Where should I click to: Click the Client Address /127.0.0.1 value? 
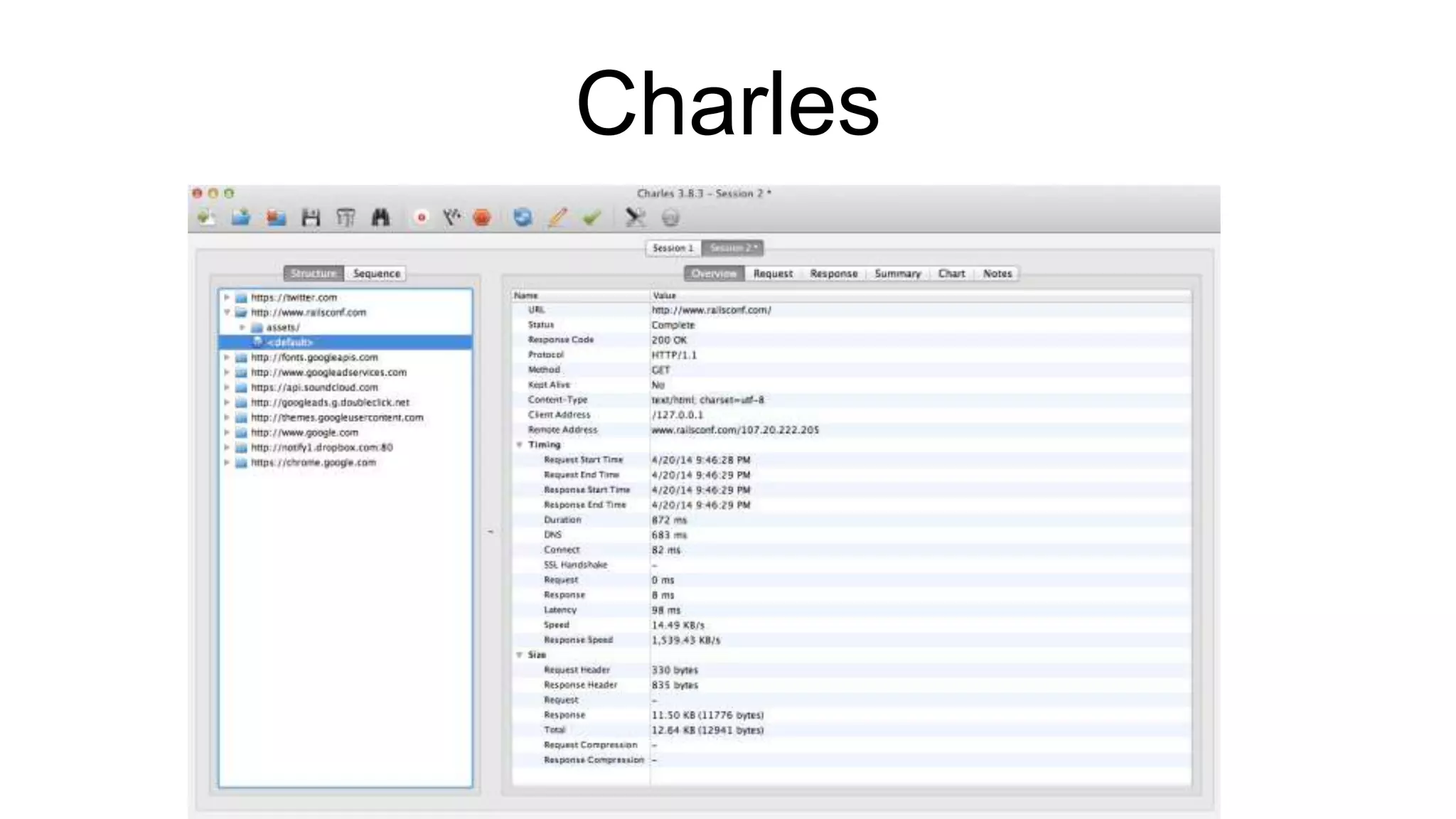click(x=678, y=415)
